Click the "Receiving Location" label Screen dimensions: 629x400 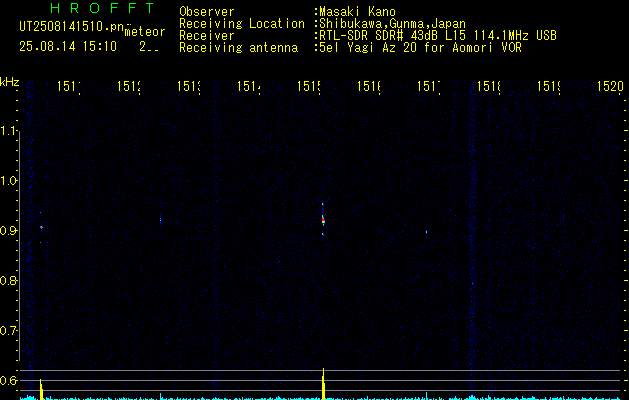pos(242,24)
